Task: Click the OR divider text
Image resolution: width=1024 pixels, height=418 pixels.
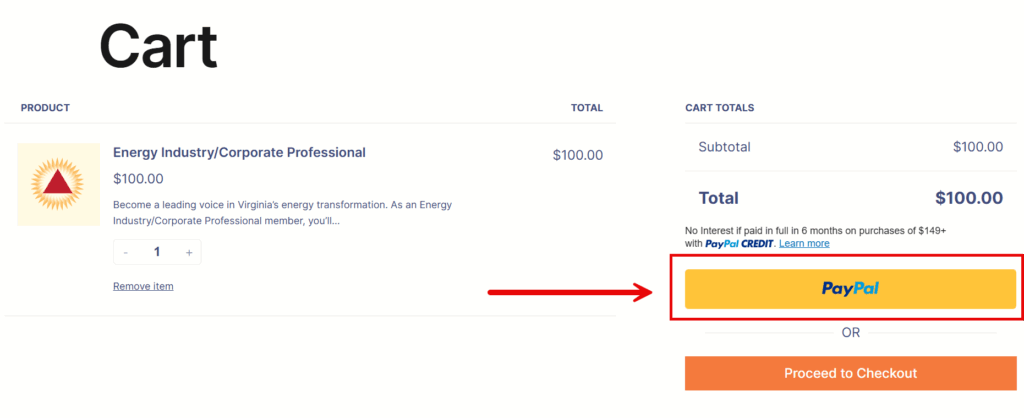Action: pos(850,333)
